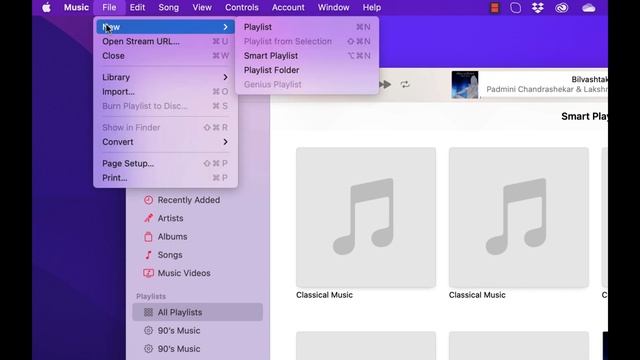Click the All Playlists grid icon
640x360 pixels.
pyautogui.click(x=149, y=312)
